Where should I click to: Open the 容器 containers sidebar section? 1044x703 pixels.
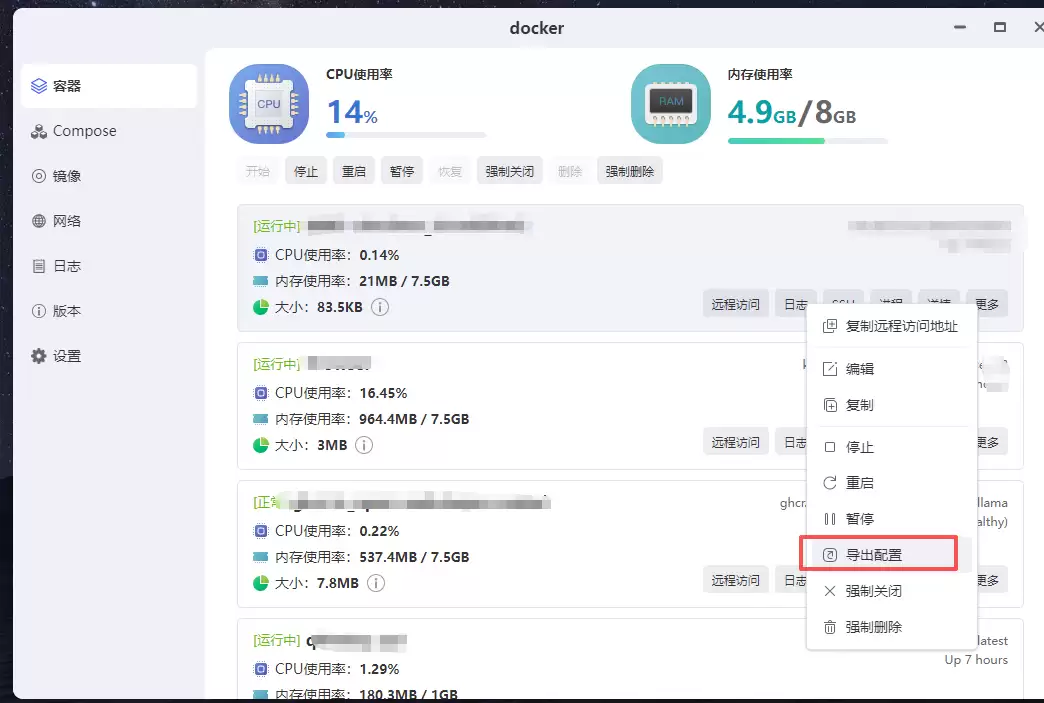tap(108, 86)
